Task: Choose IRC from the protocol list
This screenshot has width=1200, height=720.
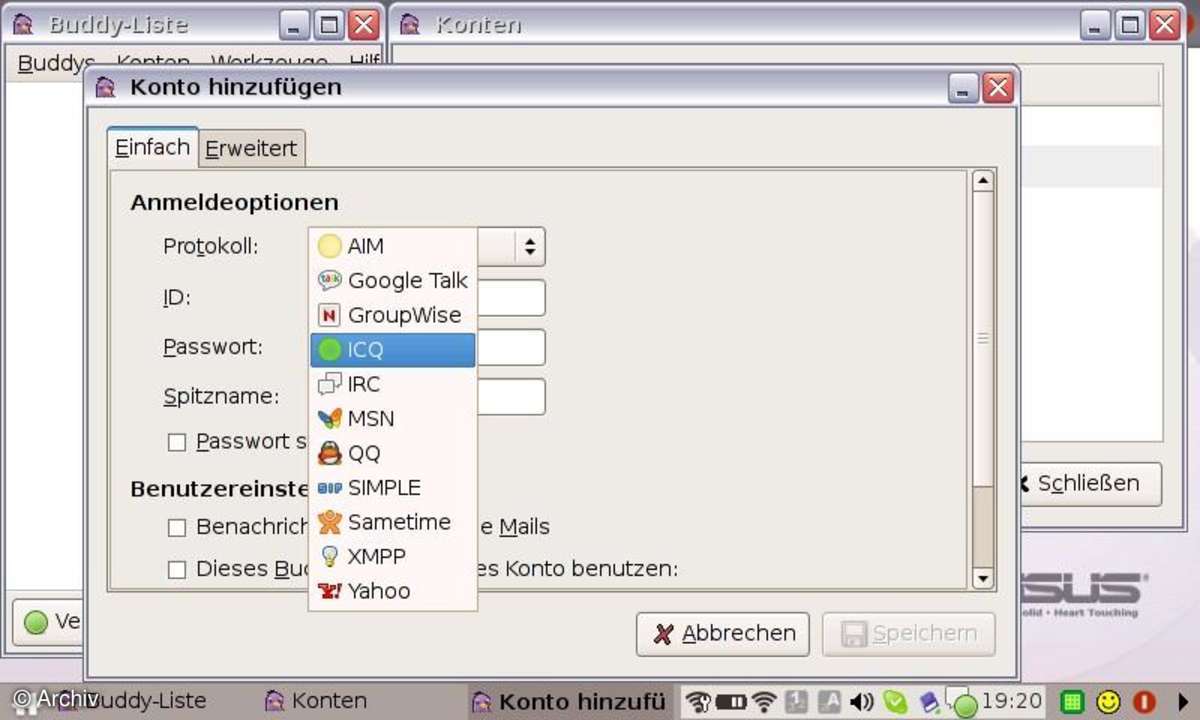Action: pos(392,384)
